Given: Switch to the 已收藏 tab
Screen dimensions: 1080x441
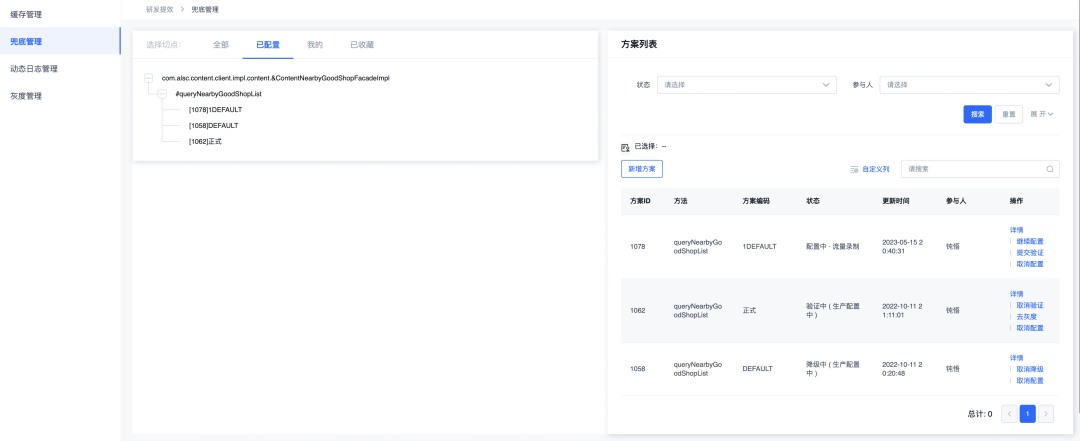Looking at the screenshot, I should click(x=362, y=45).
